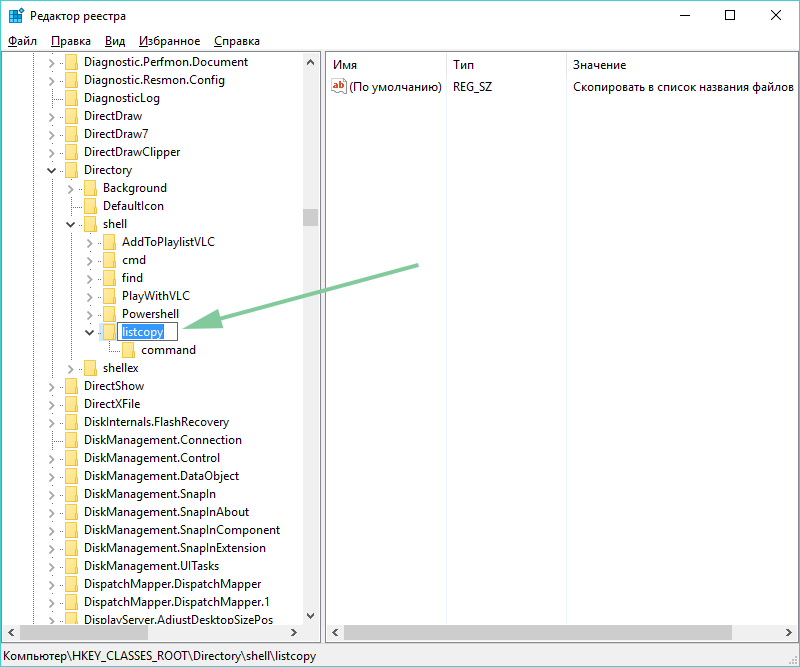Select the (По умолчанию) value entry
The image size is (800, 667).
(395, 87)
